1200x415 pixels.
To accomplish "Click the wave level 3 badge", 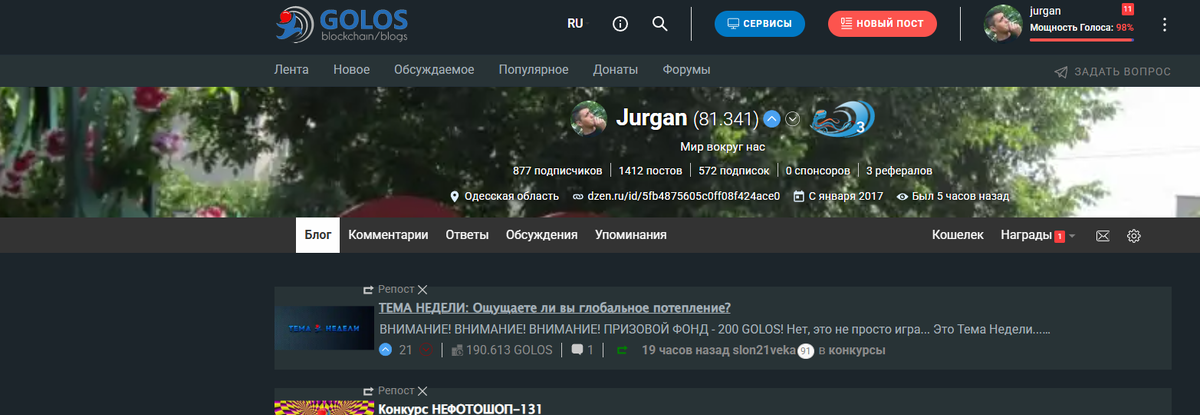I will click(x=841, y=118).
